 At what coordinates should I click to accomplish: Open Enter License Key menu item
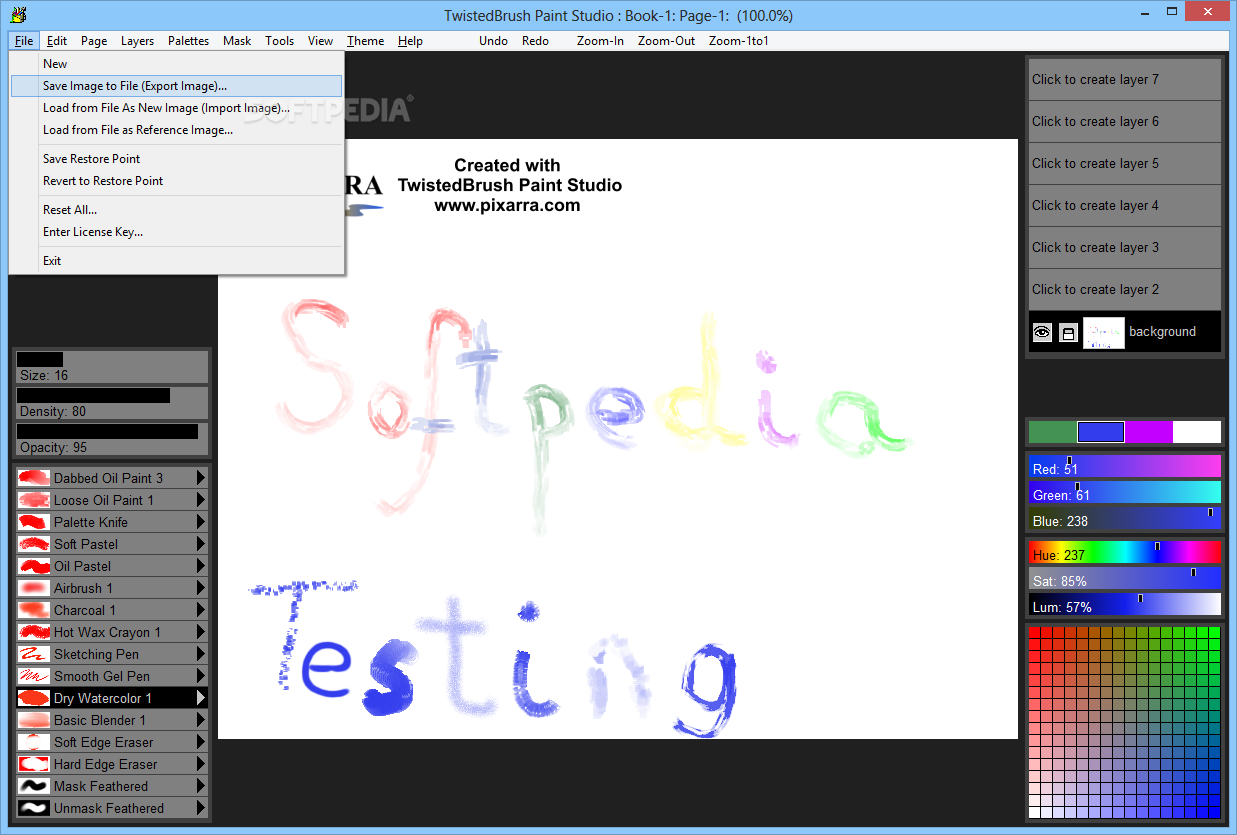pos(176,232)
